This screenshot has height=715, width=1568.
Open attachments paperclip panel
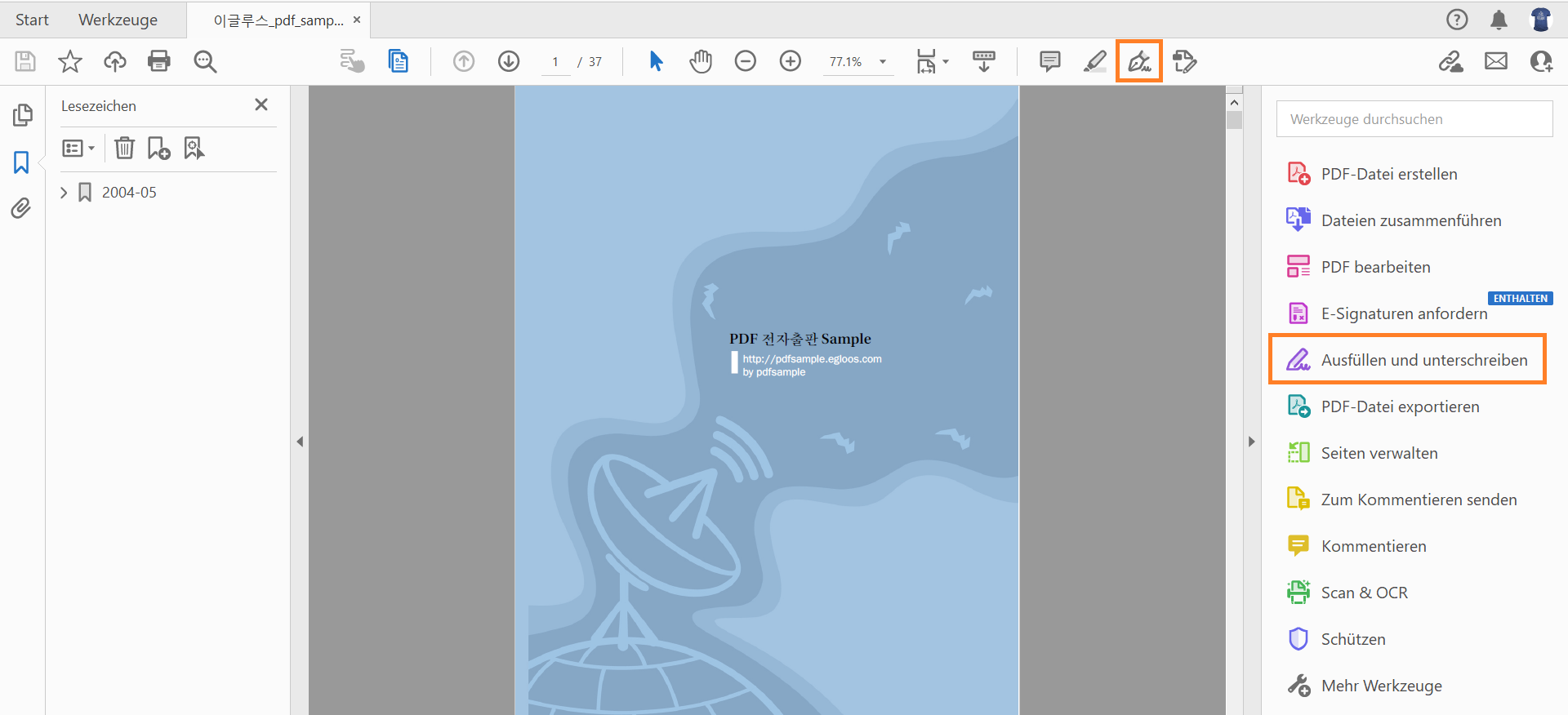[21, 208]
